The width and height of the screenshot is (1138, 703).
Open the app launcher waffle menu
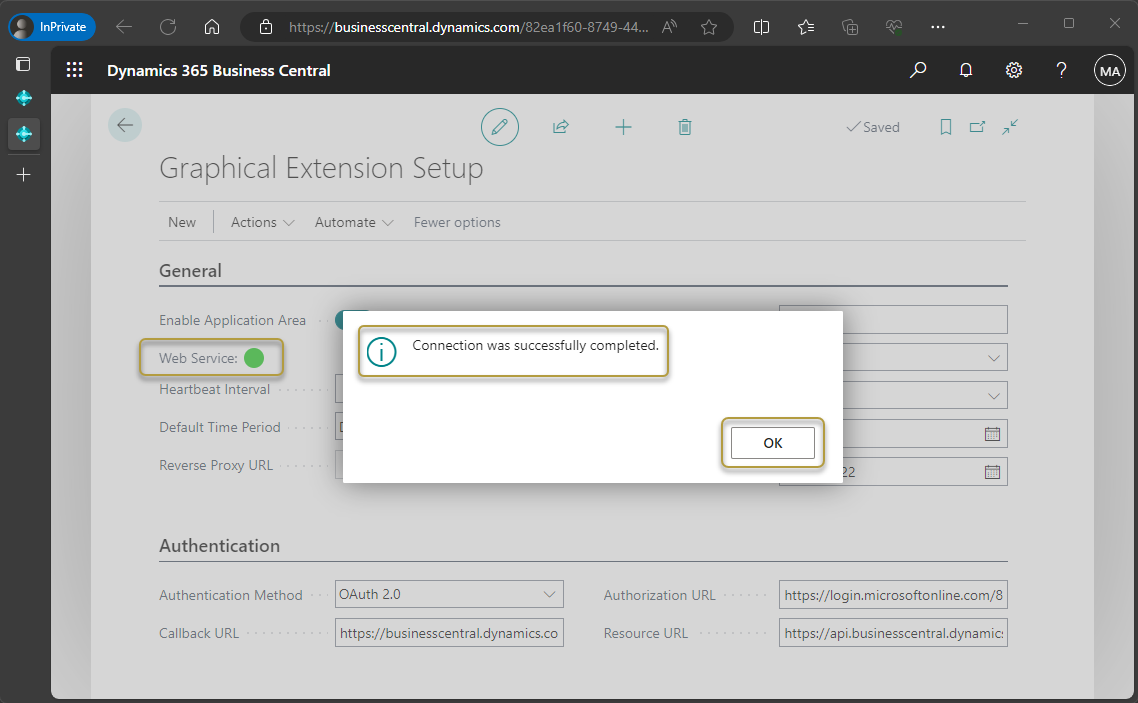[75, 70]
